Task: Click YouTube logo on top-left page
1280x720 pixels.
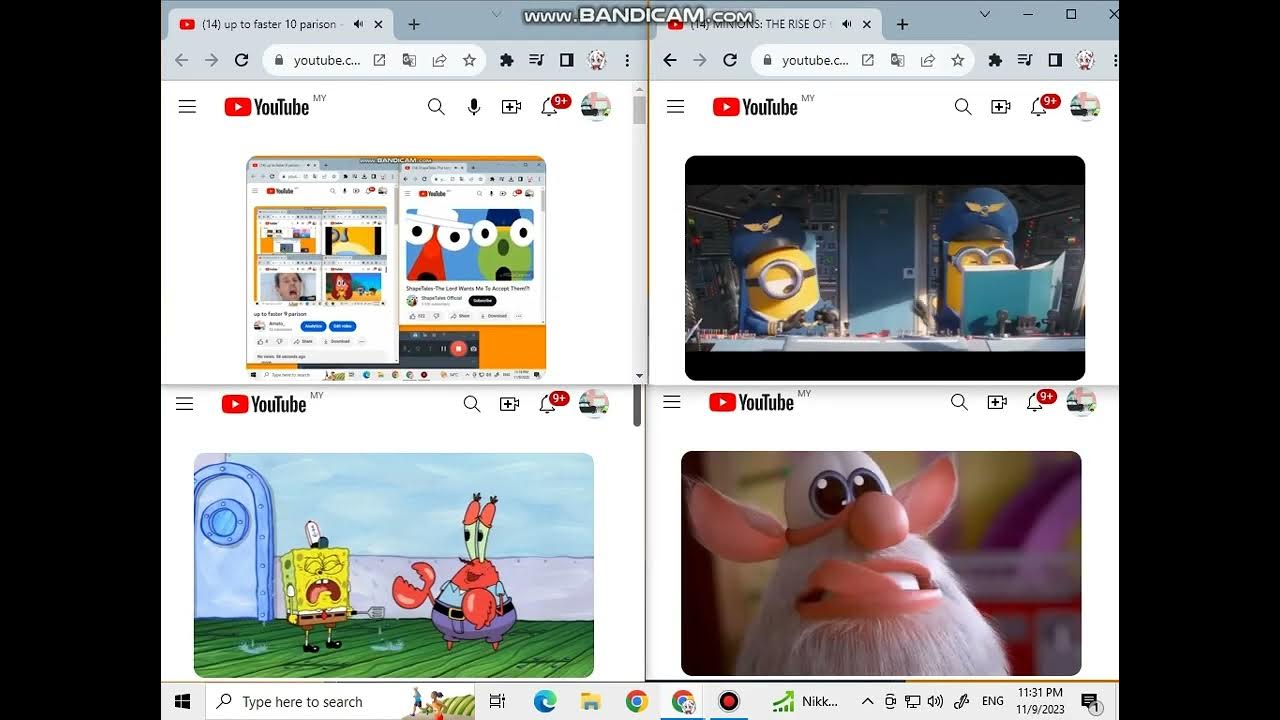Action: (267, 107)
